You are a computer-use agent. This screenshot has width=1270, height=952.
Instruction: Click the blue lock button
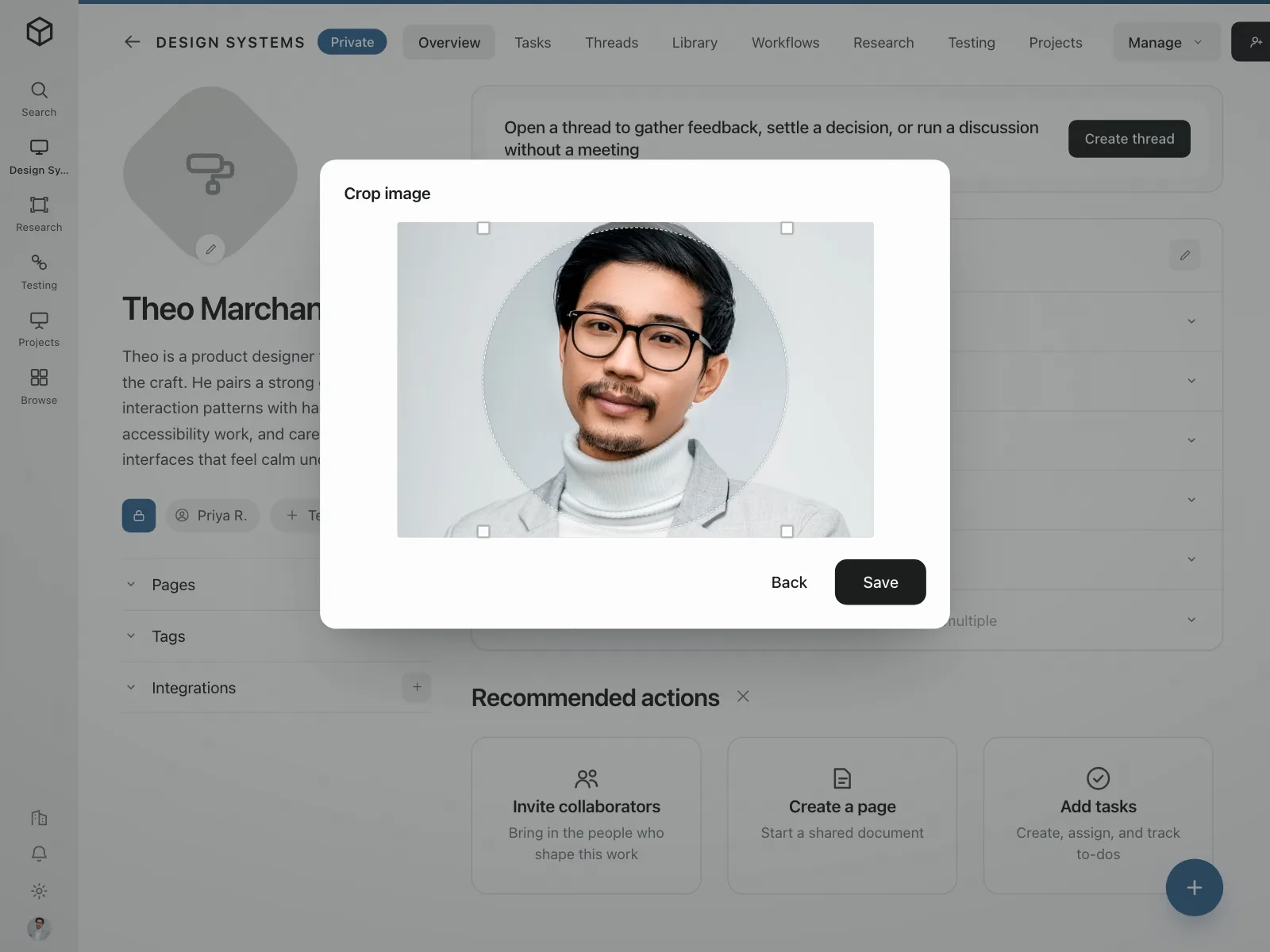pos(139,516)
